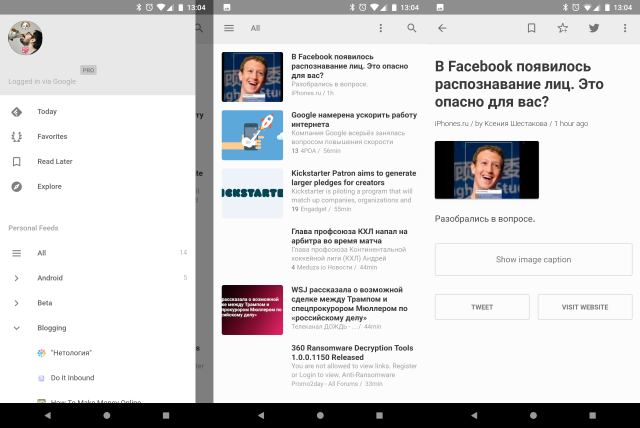Click the VISIT WEBSITE button
Image resolution: width=640 pixels, height=428 pixels.
[x=585, y=307]
